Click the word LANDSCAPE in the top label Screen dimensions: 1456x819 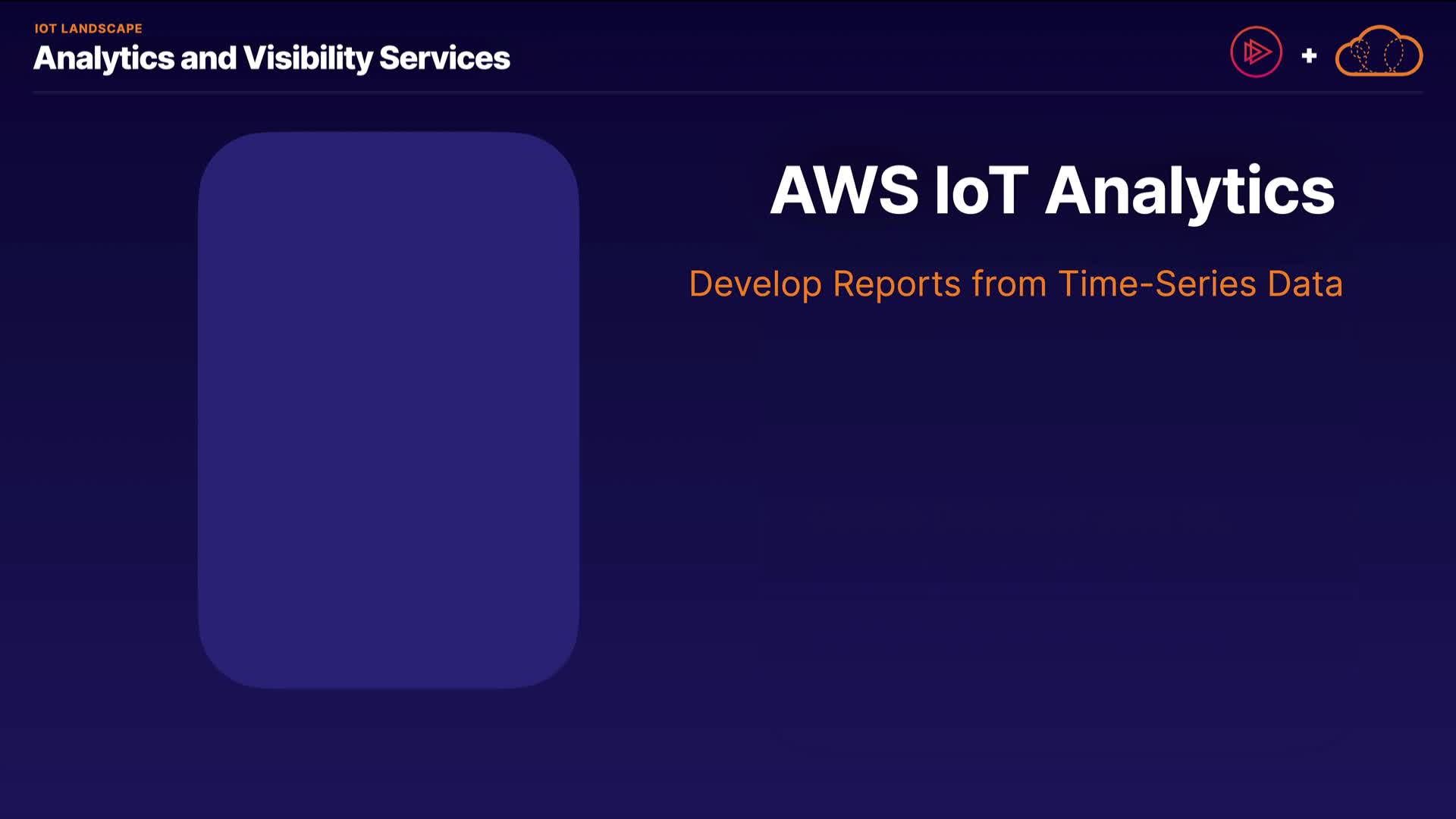click(102, 29)
